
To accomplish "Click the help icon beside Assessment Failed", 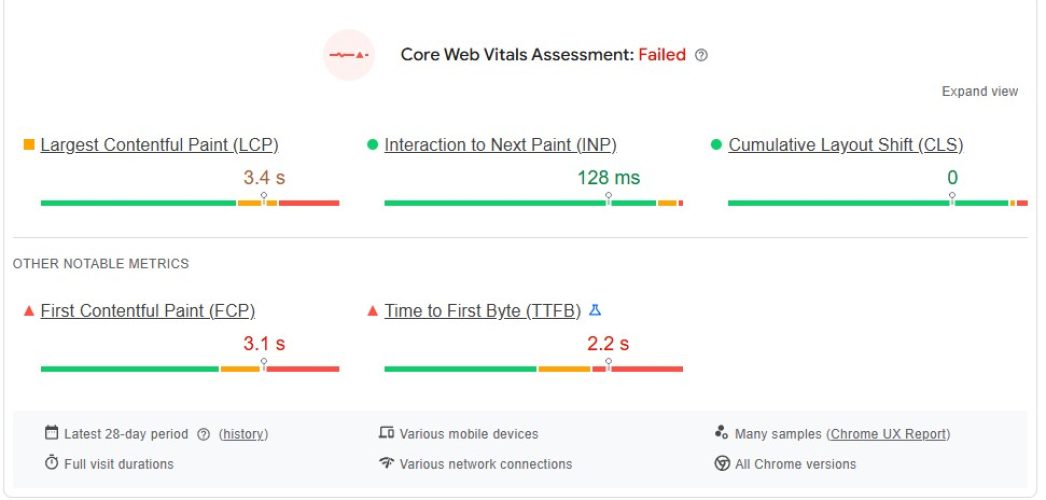I will point(701,55).
